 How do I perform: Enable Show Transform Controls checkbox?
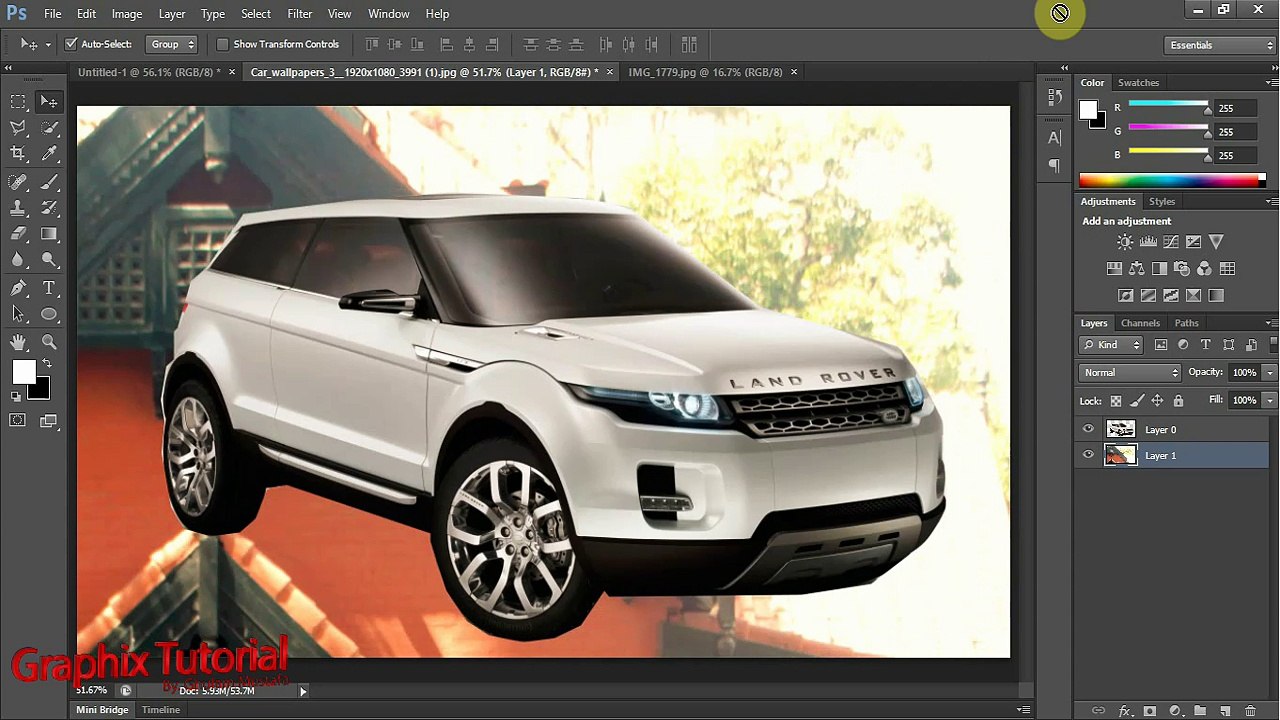click(x=222, y=44)
